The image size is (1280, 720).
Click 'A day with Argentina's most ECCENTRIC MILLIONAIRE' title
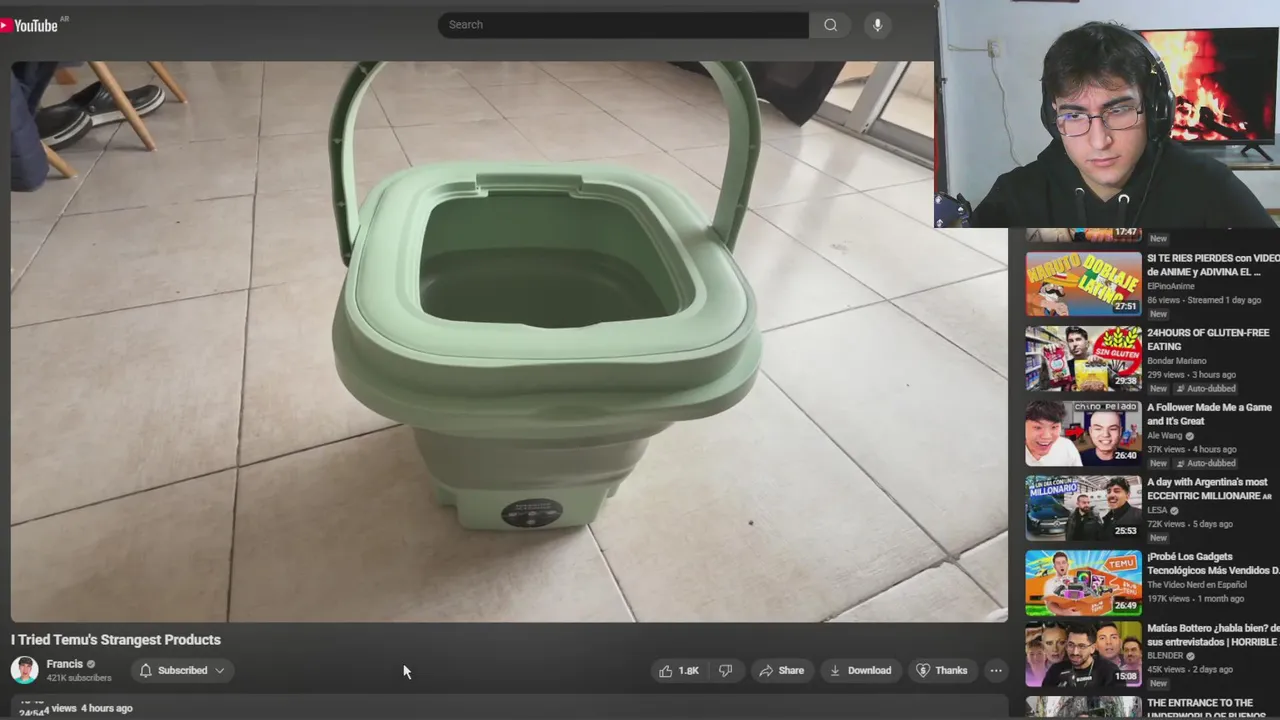pos(1210,489)
